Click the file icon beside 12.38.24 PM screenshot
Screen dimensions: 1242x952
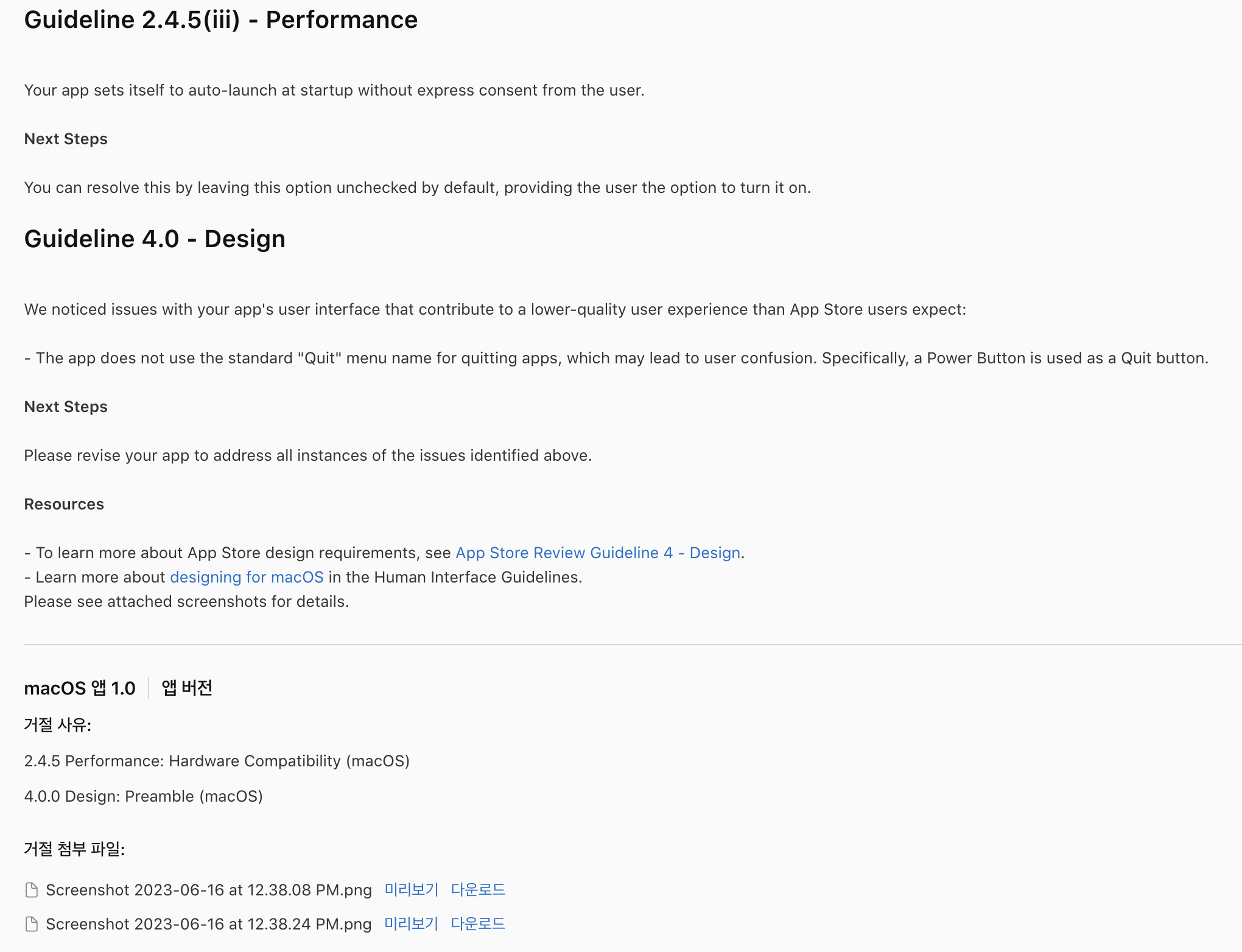click(x=32, y=924)
